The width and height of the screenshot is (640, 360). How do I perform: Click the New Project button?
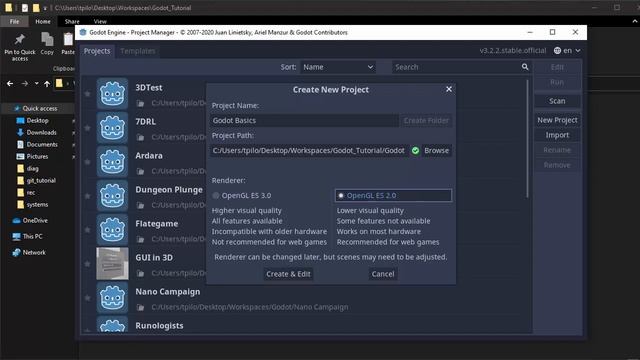(x=557, y=120)
